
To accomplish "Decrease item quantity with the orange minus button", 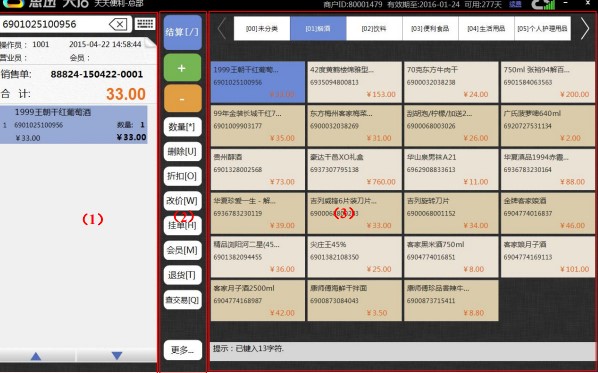I will pos(182,98).
